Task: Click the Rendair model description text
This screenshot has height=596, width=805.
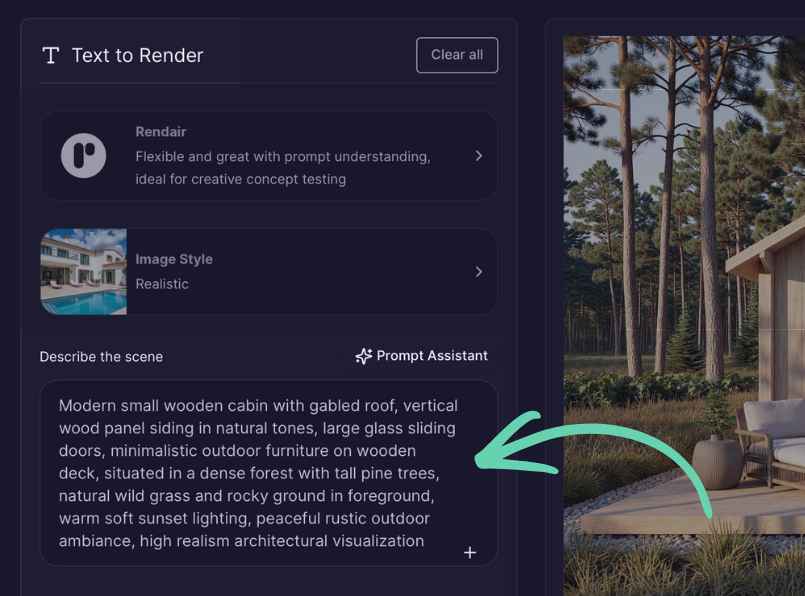Action: 283,168
